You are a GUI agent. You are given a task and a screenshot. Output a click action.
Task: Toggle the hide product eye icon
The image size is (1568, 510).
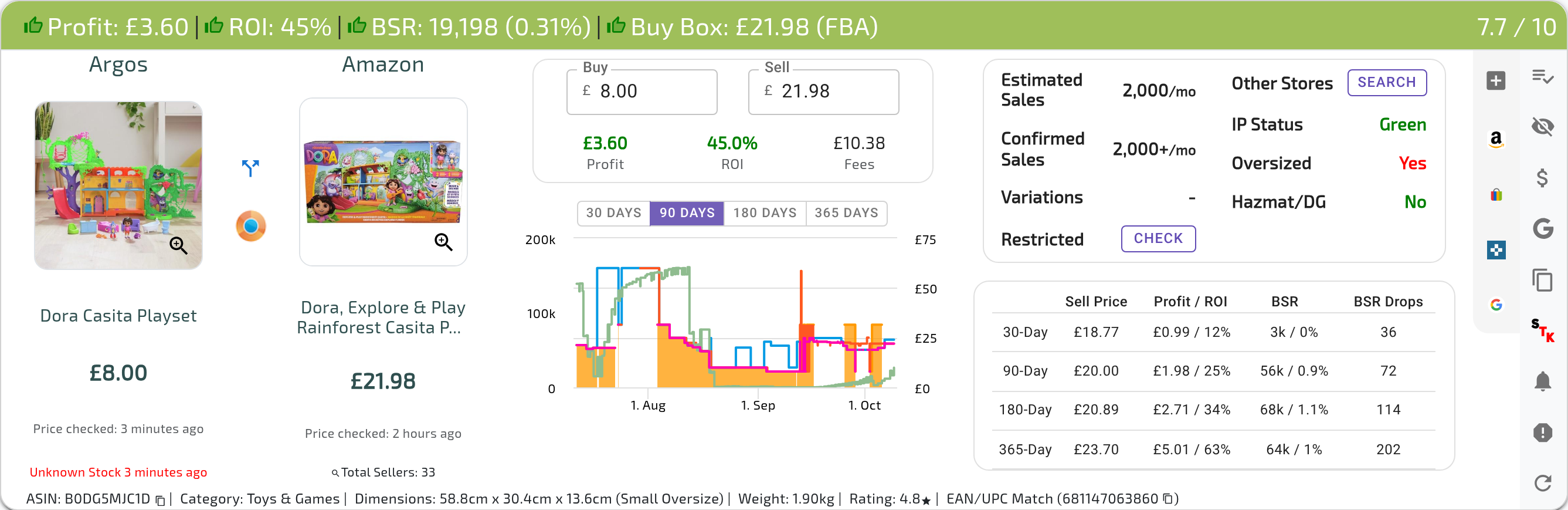(1542, 127)
